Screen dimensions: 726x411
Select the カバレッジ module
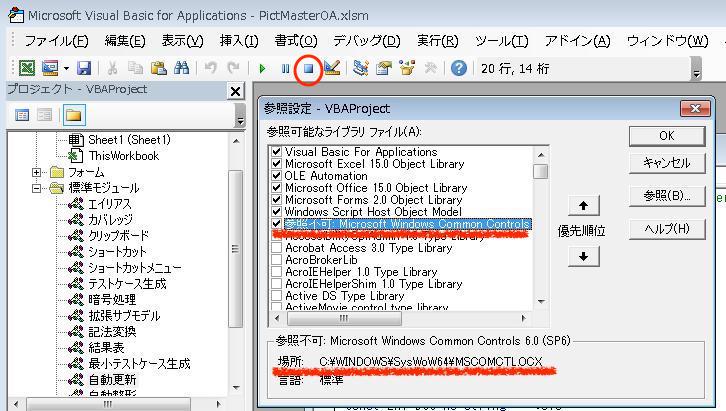(110, 220)
